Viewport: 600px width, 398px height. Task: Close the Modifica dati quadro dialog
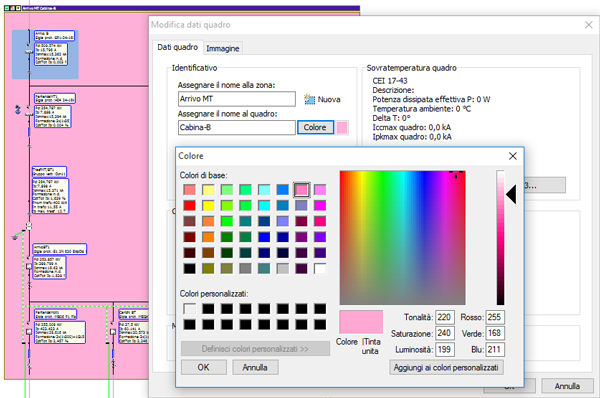(x=589, y=25)
